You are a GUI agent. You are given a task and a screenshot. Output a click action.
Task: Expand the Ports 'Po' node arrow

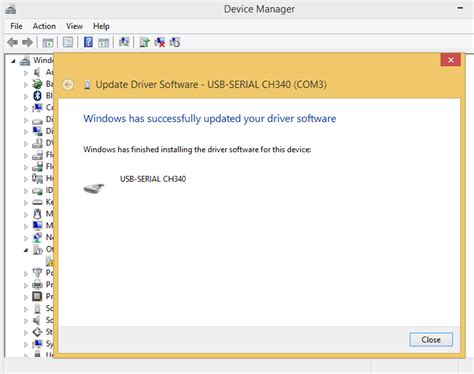[x=26, y=273]
